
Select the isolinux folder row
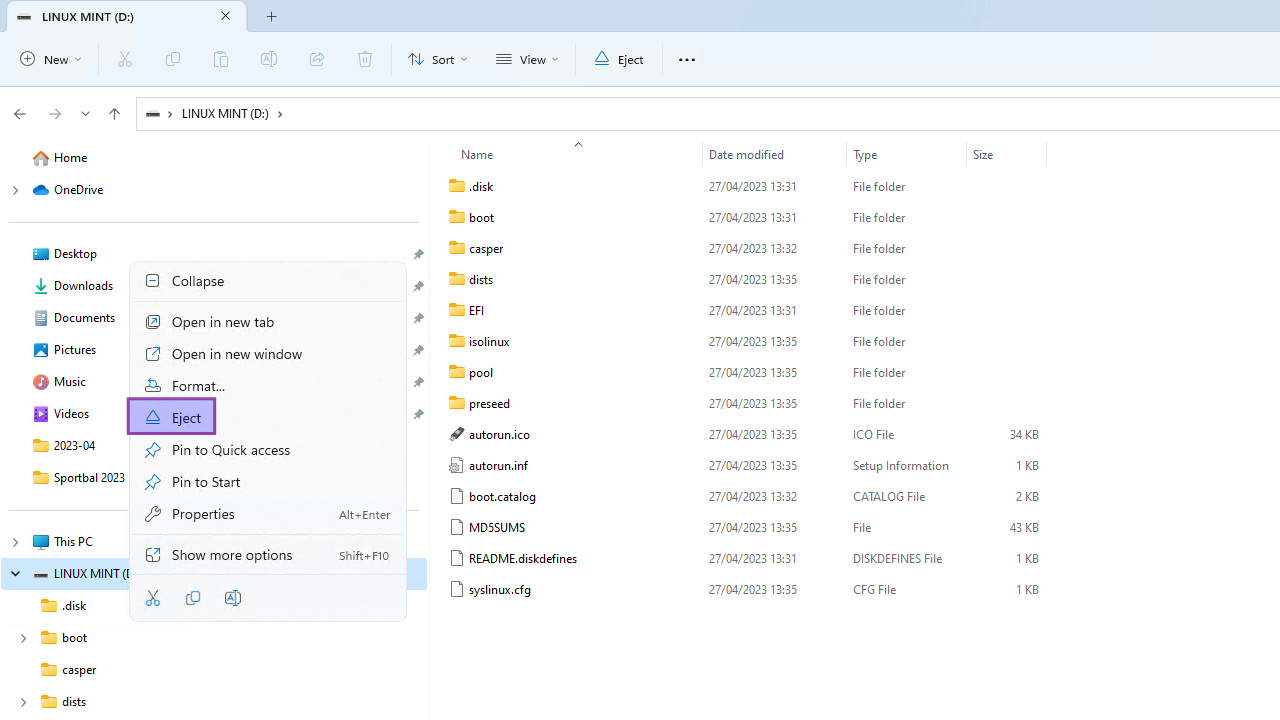point(745,341)
